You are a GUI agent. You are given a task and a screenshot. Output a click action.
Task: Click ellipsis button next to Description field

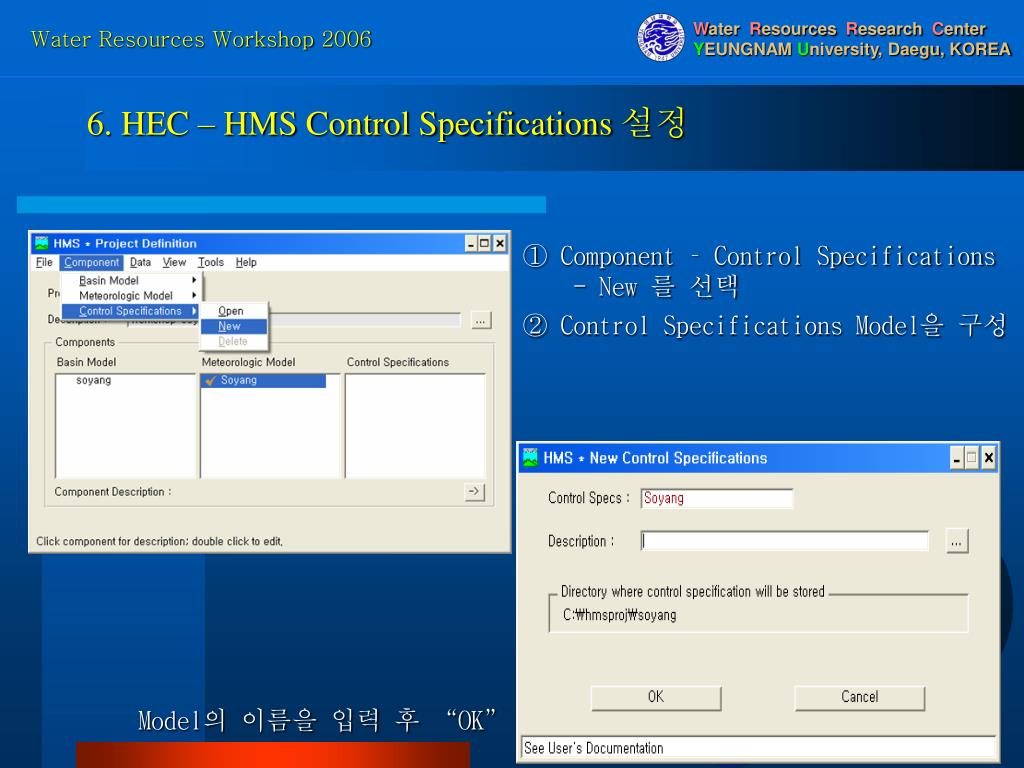(x=957, y=541)
